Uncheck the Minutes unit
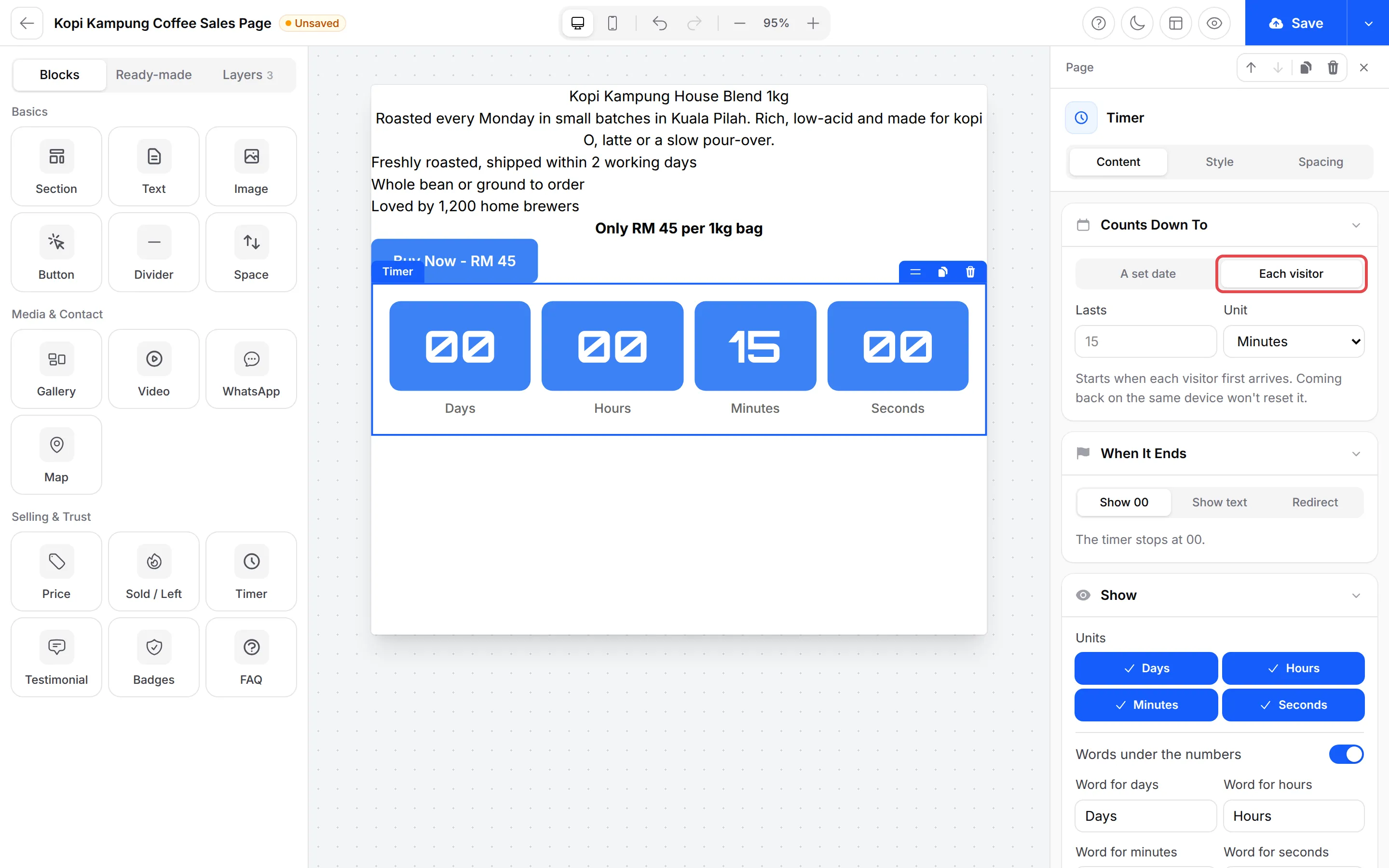 1145,705
